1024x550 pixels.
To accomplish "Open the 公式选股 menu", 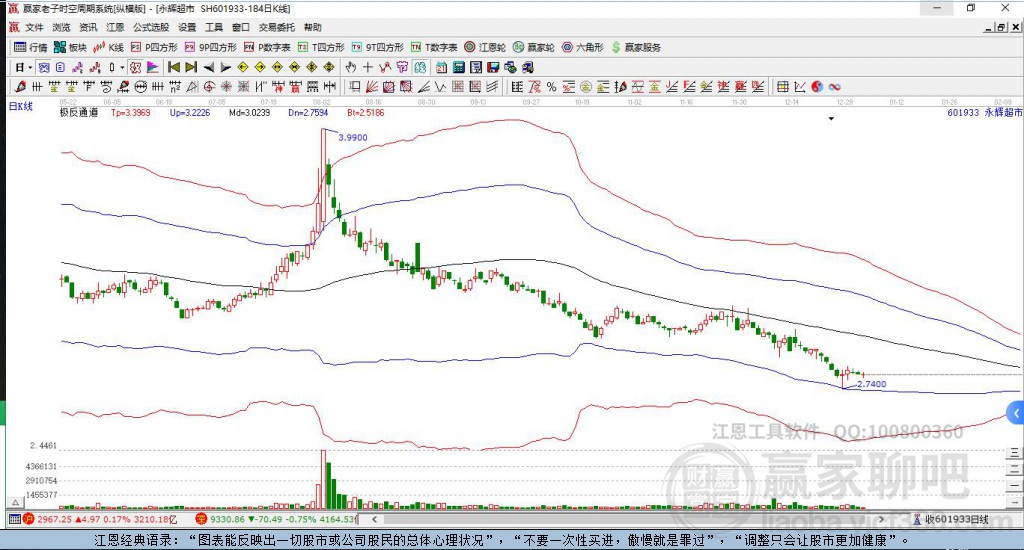I will click(x=151, y=27).
